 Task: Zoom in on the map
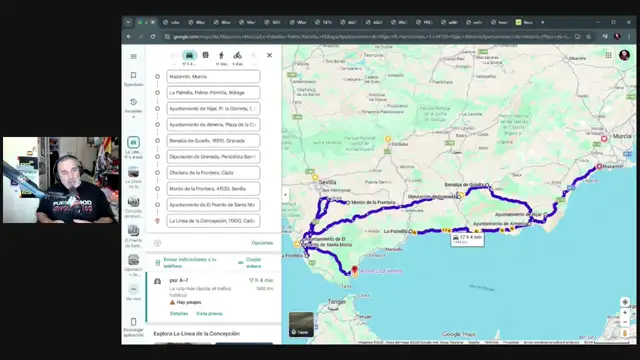(625, 313)
